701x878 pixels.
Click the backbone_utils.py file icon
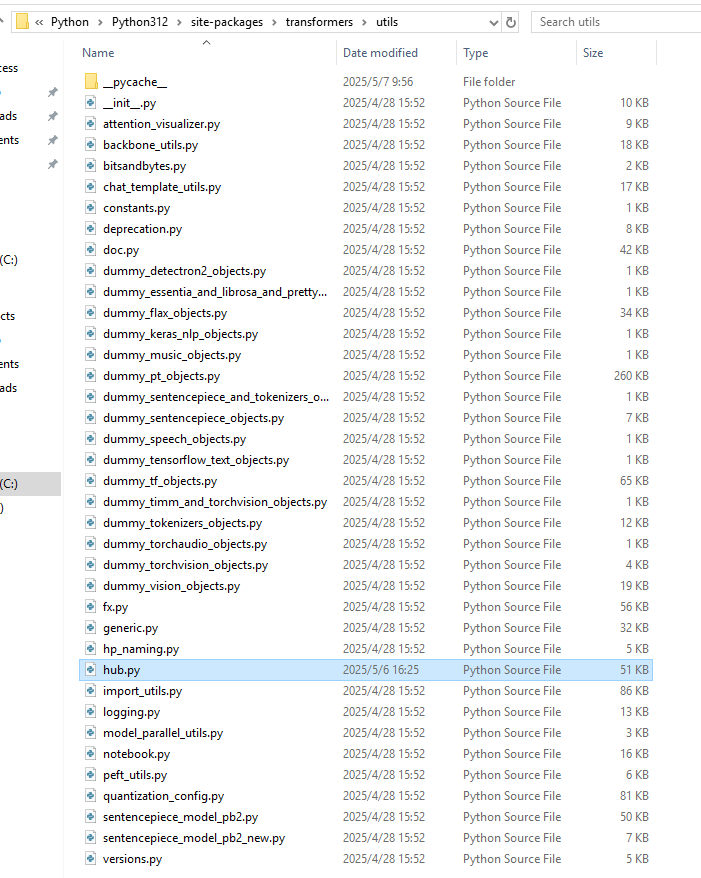91,144
